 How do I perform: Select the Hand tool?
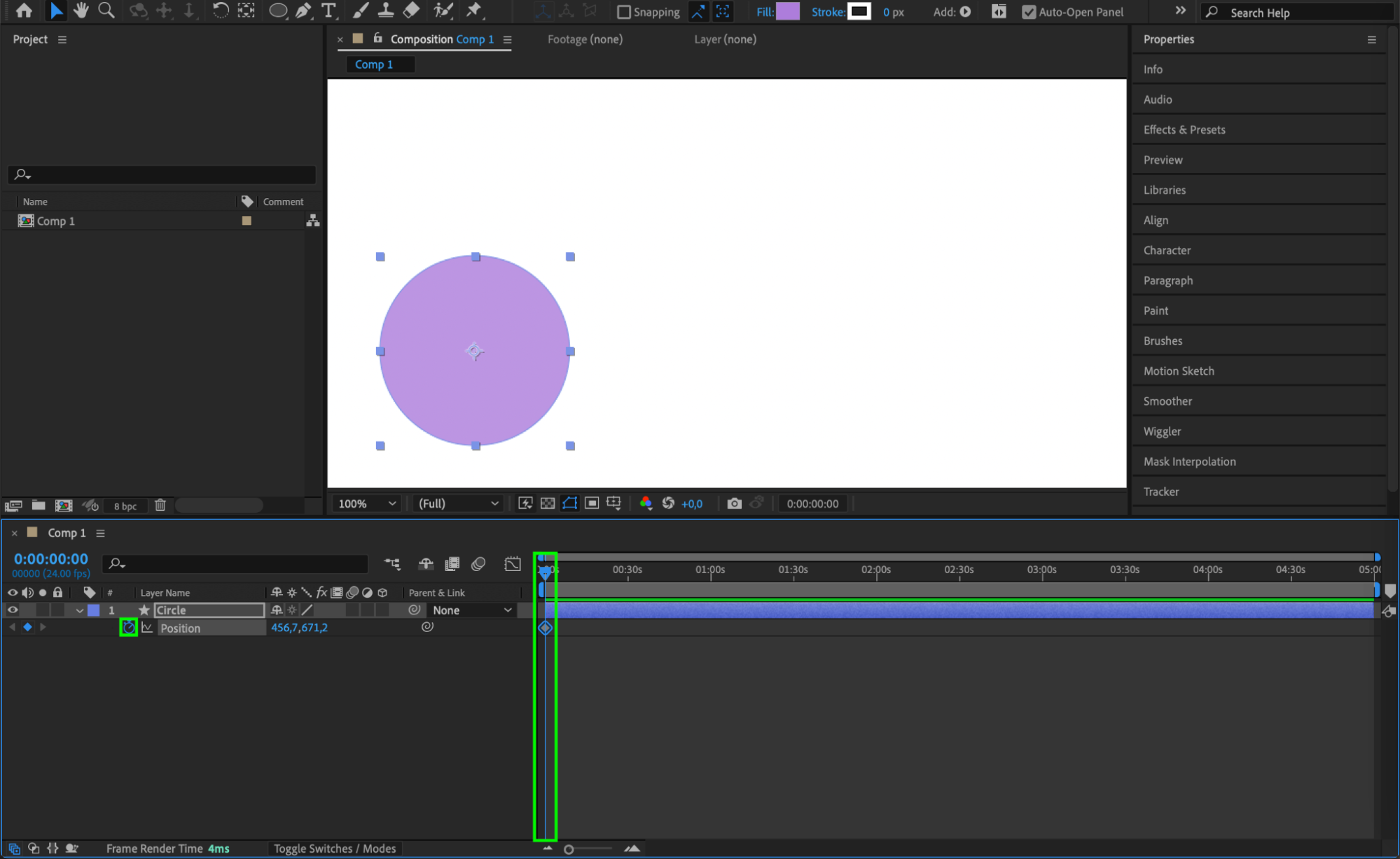tap(81, 11)
